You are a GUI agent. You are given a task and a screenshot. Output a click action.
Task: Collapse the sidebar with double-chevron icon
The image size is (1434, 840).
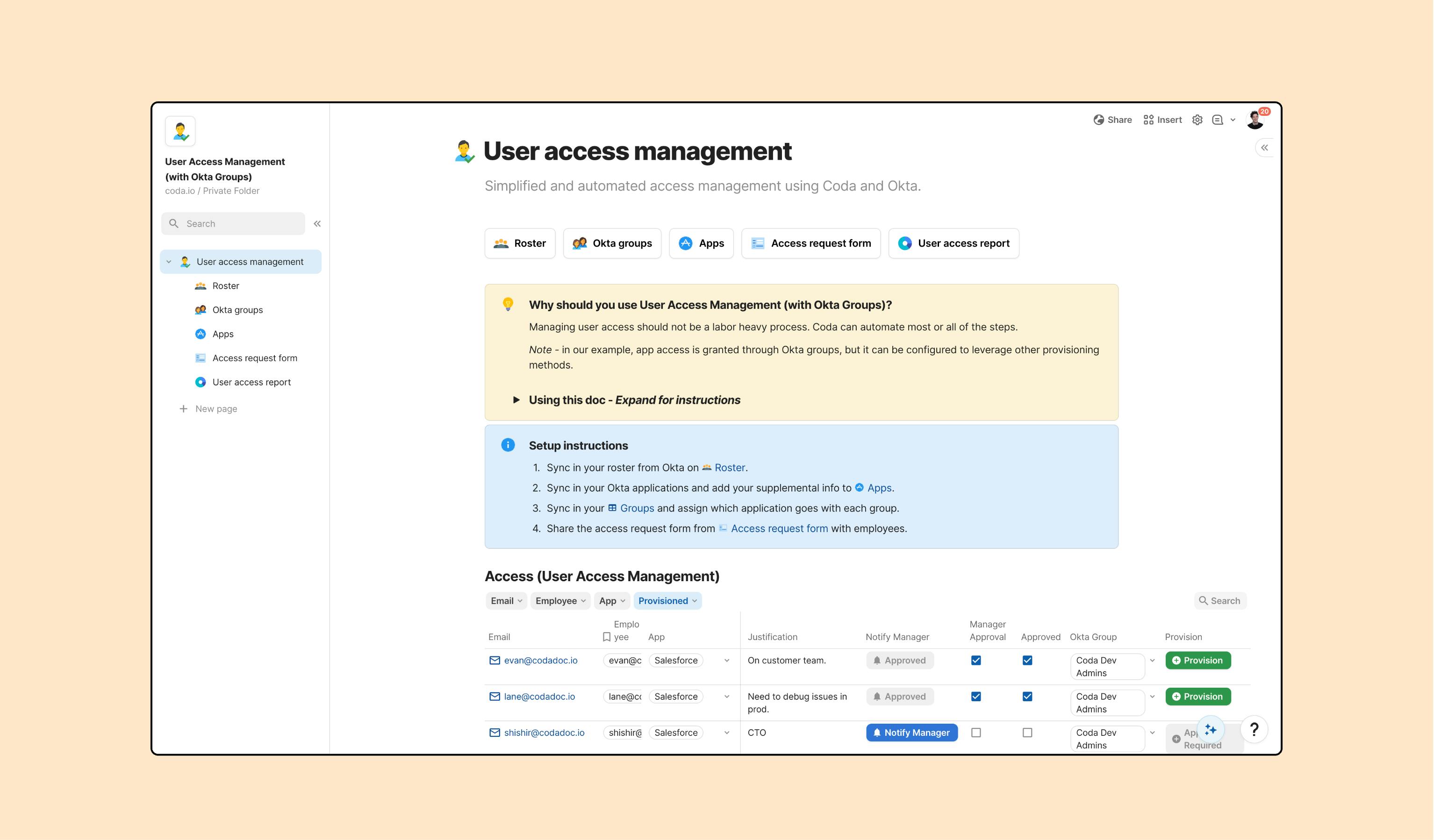click(317, 223)
